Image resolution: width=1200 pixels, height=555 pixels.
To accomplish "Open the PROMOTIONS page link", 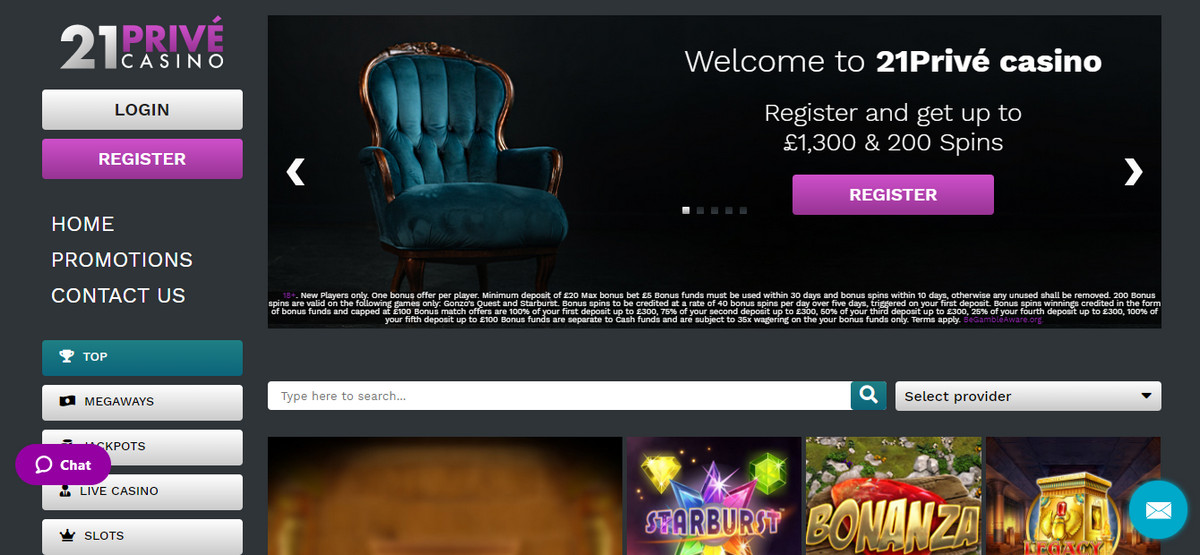I will coord(122,260).
